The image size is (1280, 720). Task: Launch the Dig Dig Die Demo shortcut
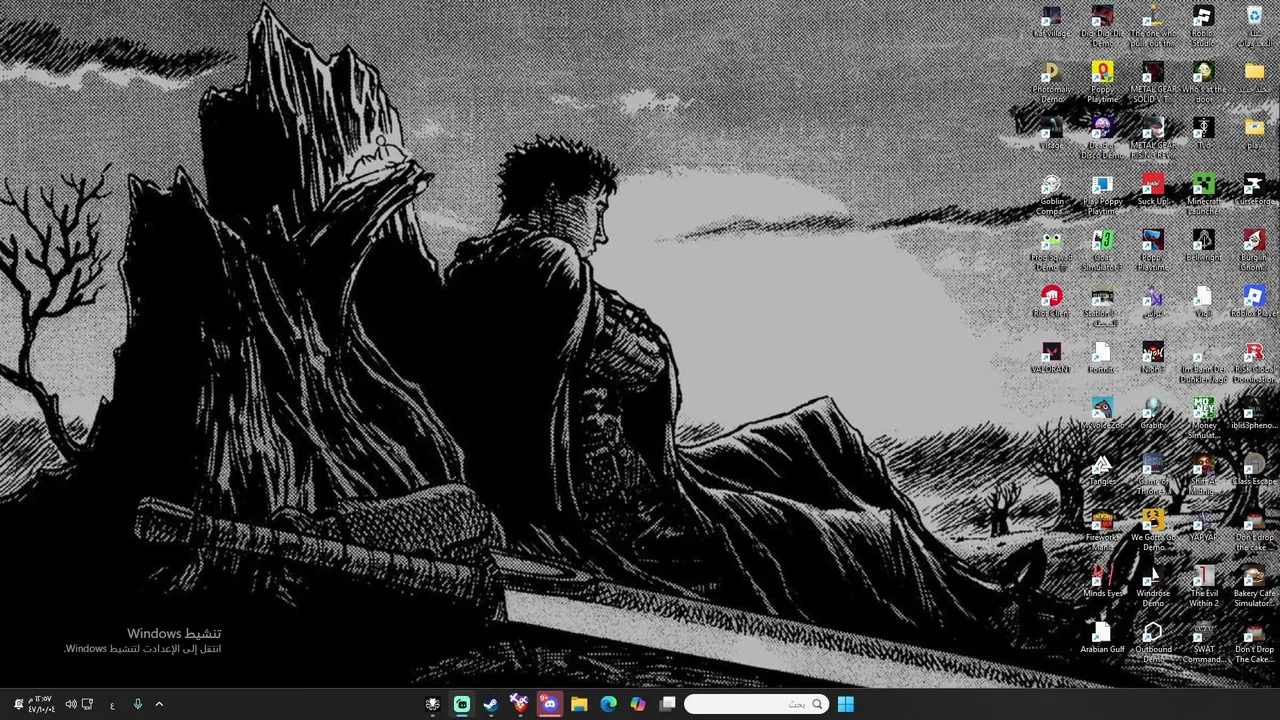1102,27
